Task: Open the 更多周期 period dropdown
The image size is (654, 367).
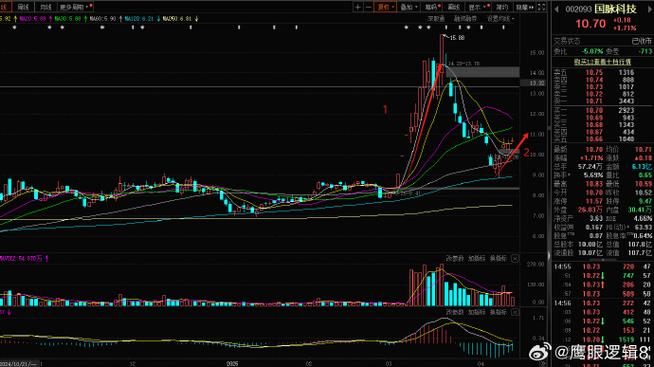Action: [x=75, y=7]
